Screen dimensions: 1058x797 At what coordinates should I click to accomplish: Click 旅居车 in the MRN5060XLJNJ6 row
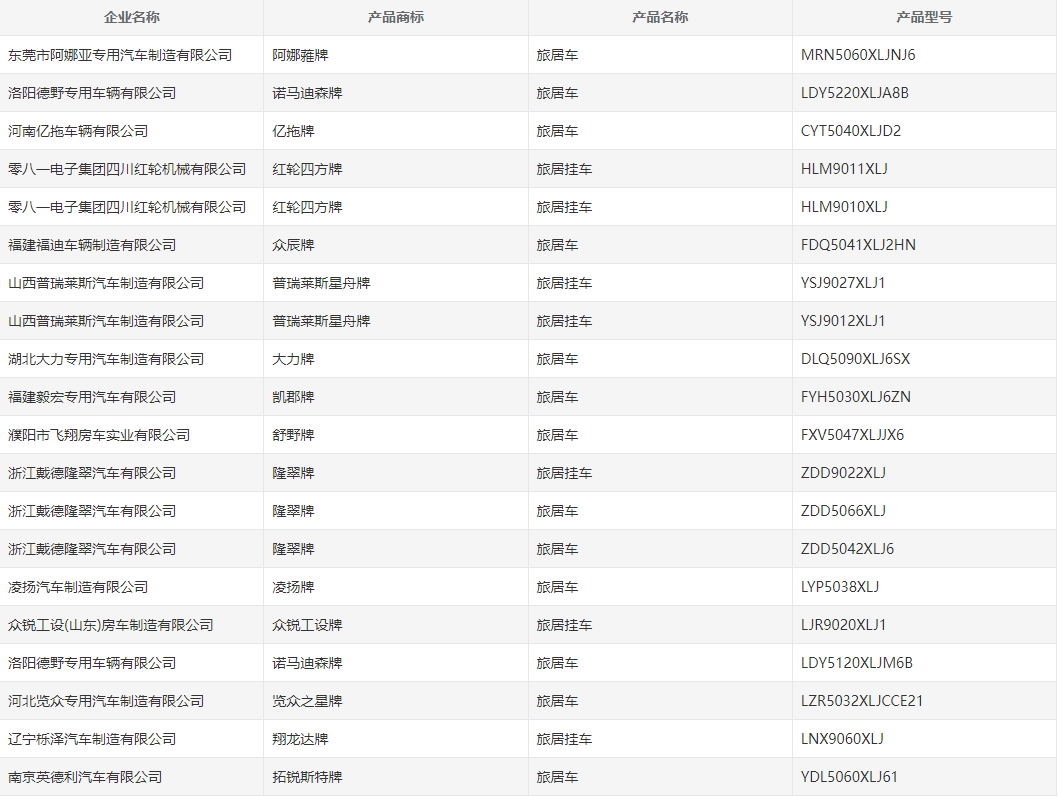point(557,55)
